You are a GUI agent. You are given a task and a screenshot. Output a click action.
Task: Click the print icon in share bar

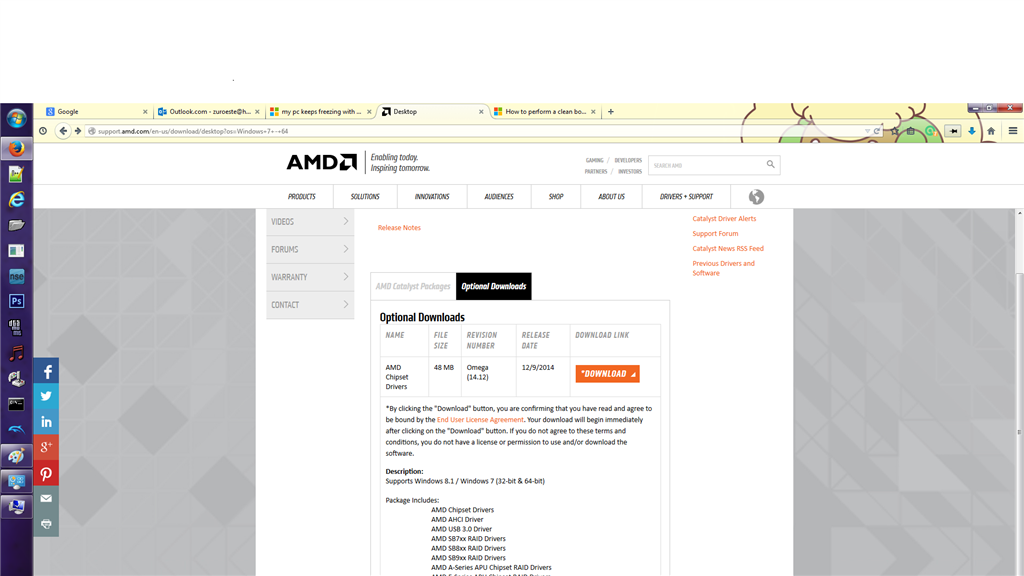(x=46, y=524)
